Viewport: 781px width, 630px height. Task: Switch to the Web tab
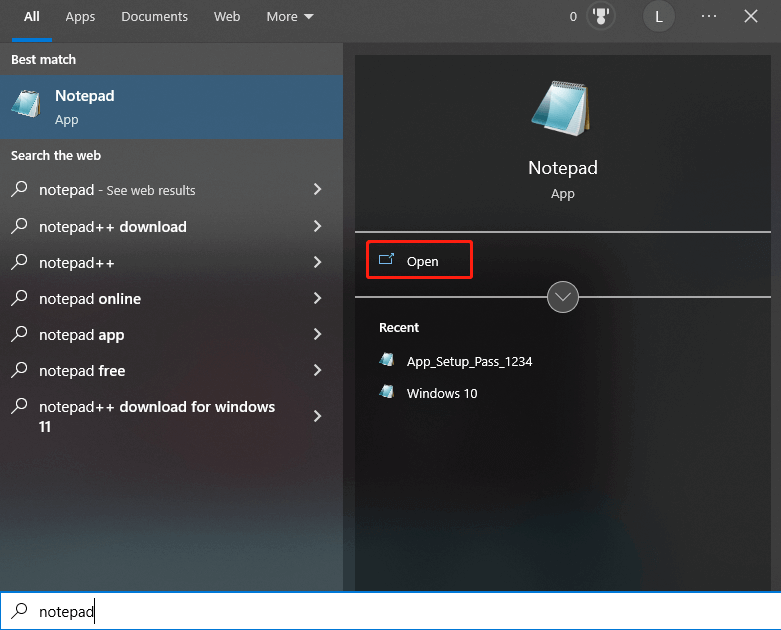[x=227, y=17]
